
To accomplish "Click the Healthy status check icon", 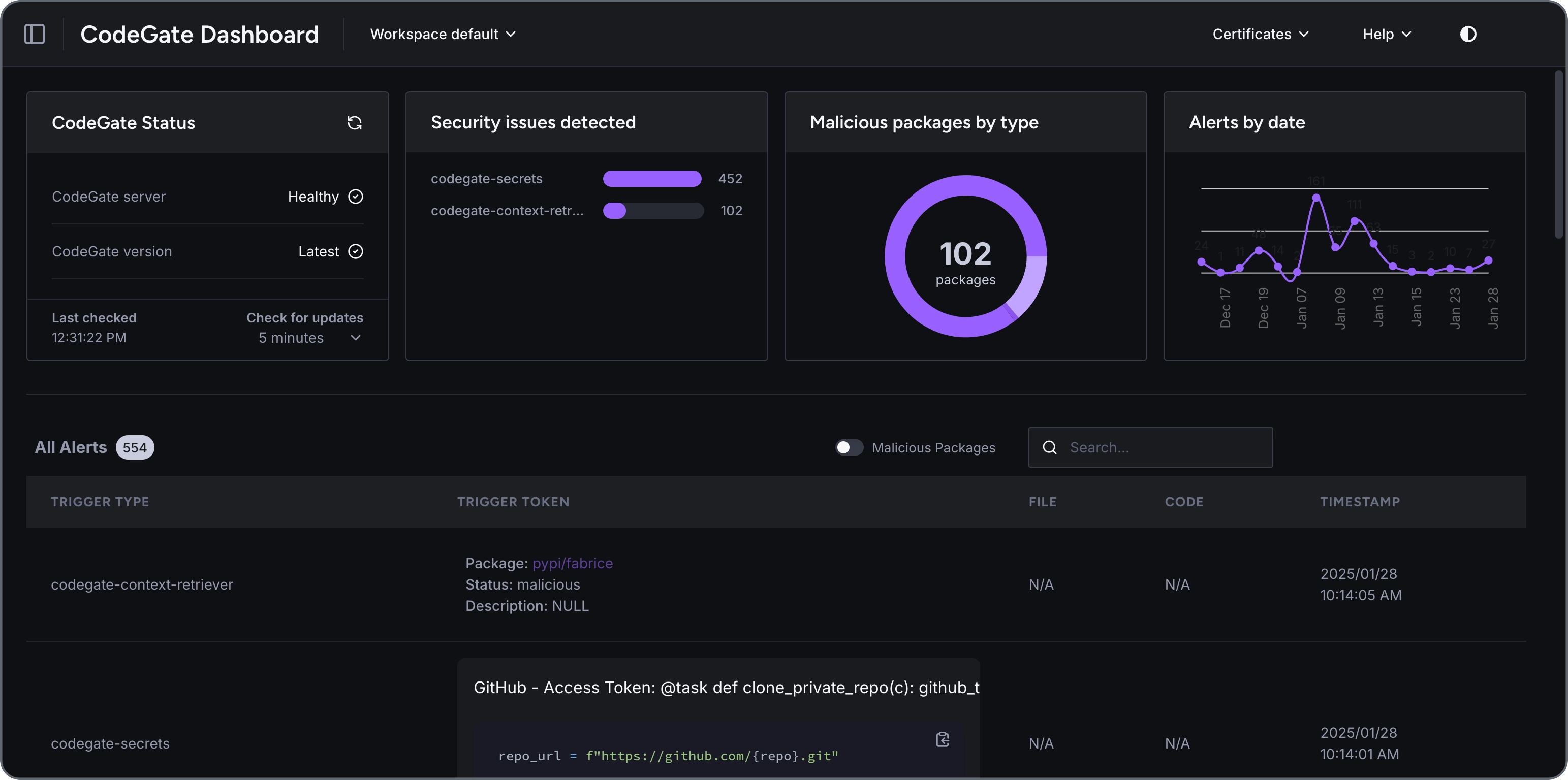I will [x=356, y=197].
